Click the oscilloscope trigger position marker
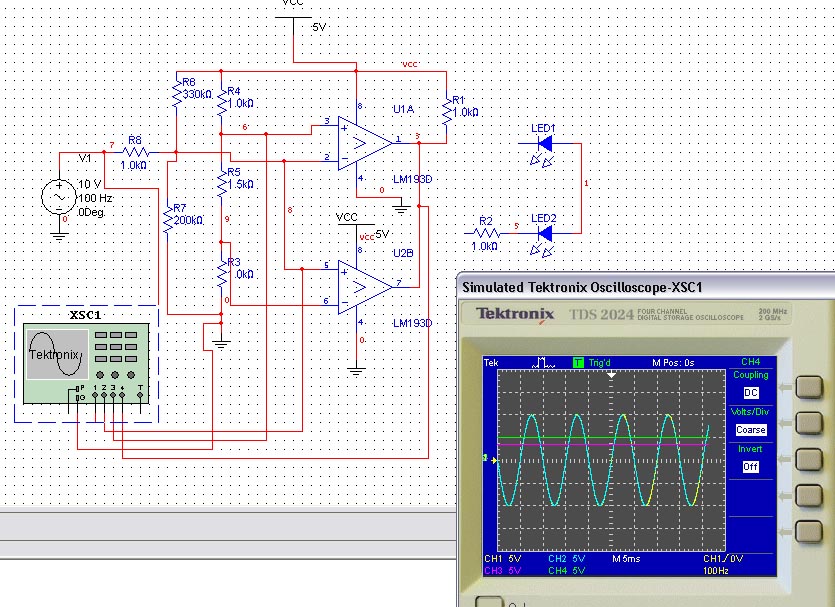The image size is (835, 607). (x=611, y=375)
